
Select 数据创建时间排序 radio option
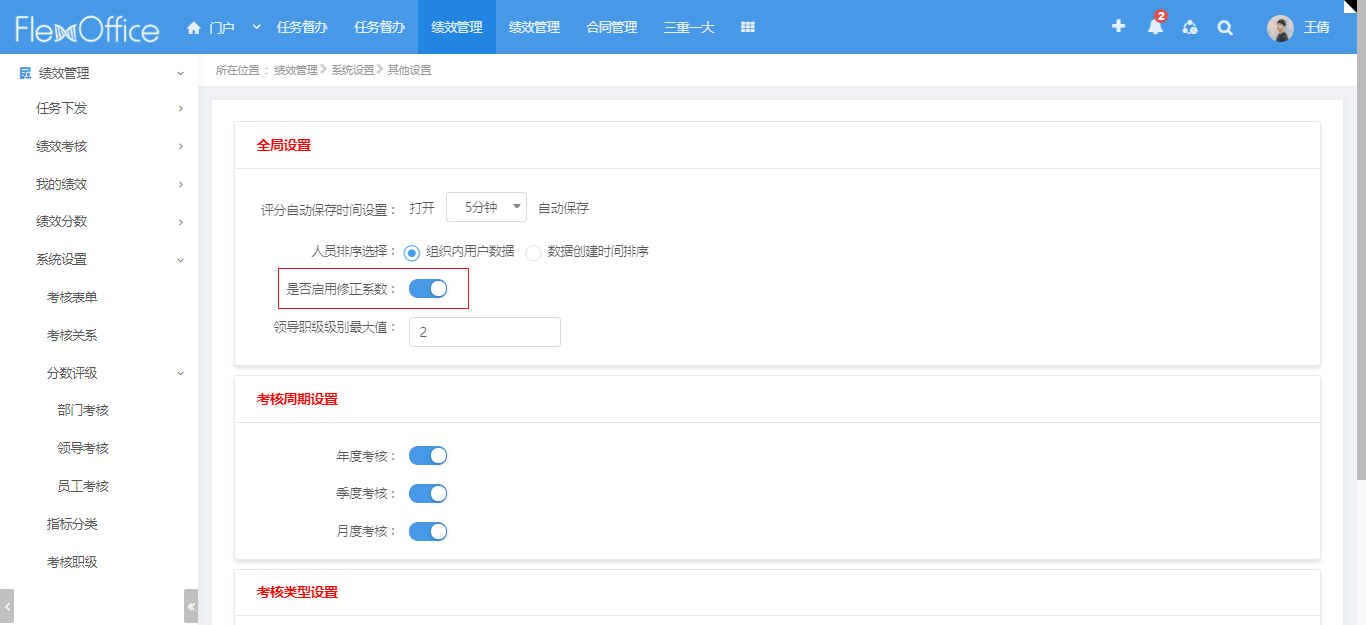click(x=533, y=252)
